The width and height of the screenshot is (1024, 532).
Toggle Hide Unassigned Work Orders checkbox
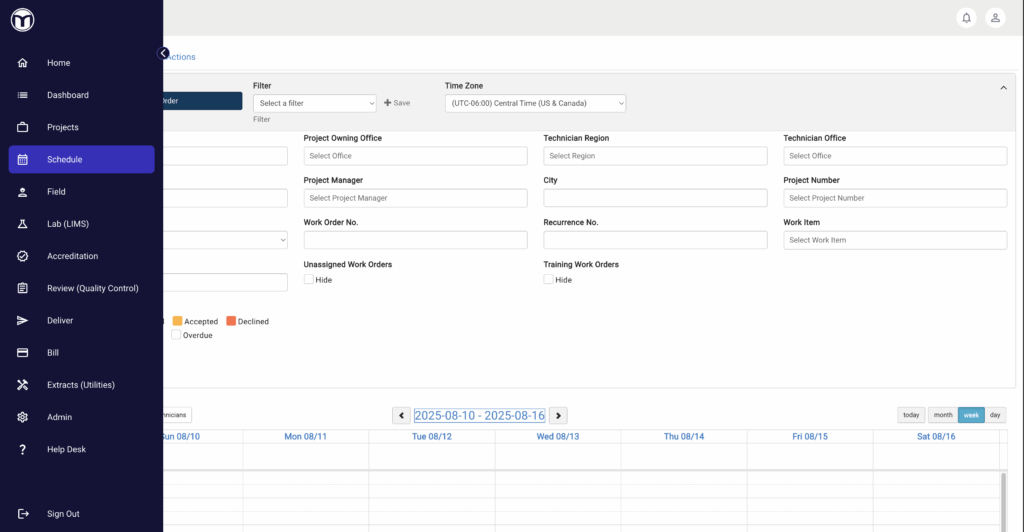click(309, 280)
